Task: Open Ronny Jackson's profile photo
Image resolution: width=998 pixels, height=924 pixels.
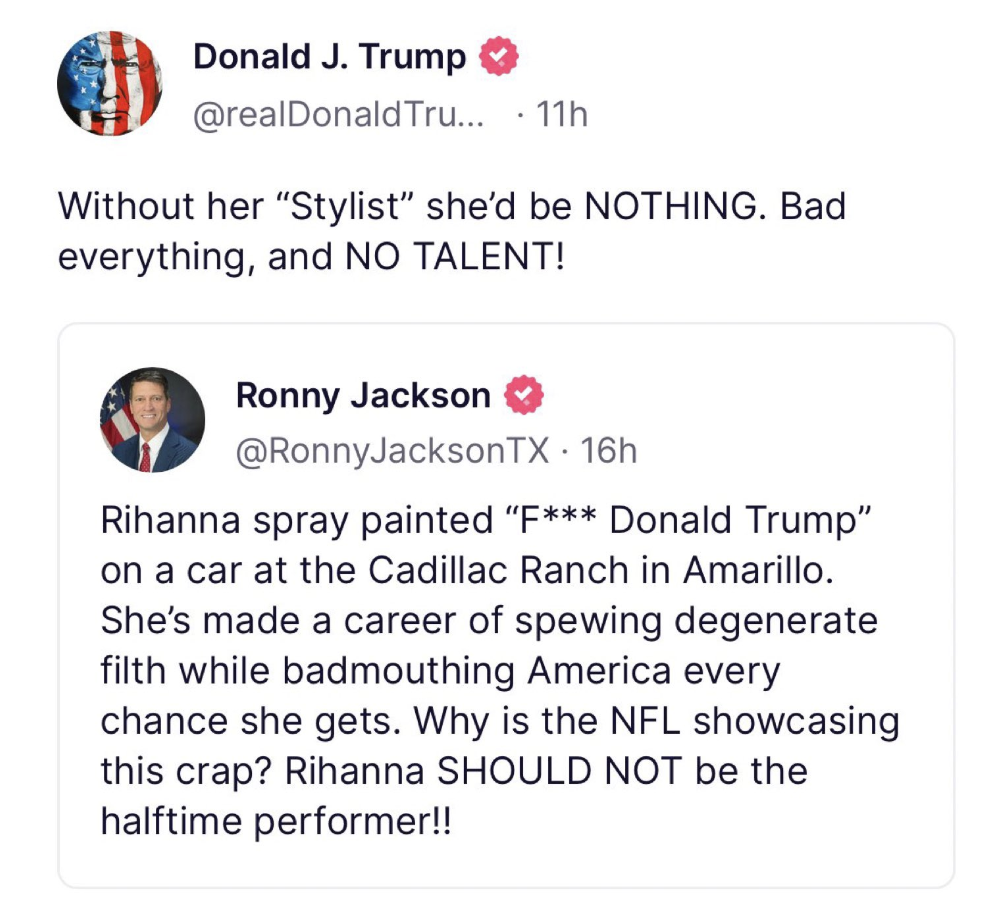Action: [x=152, y=420]
